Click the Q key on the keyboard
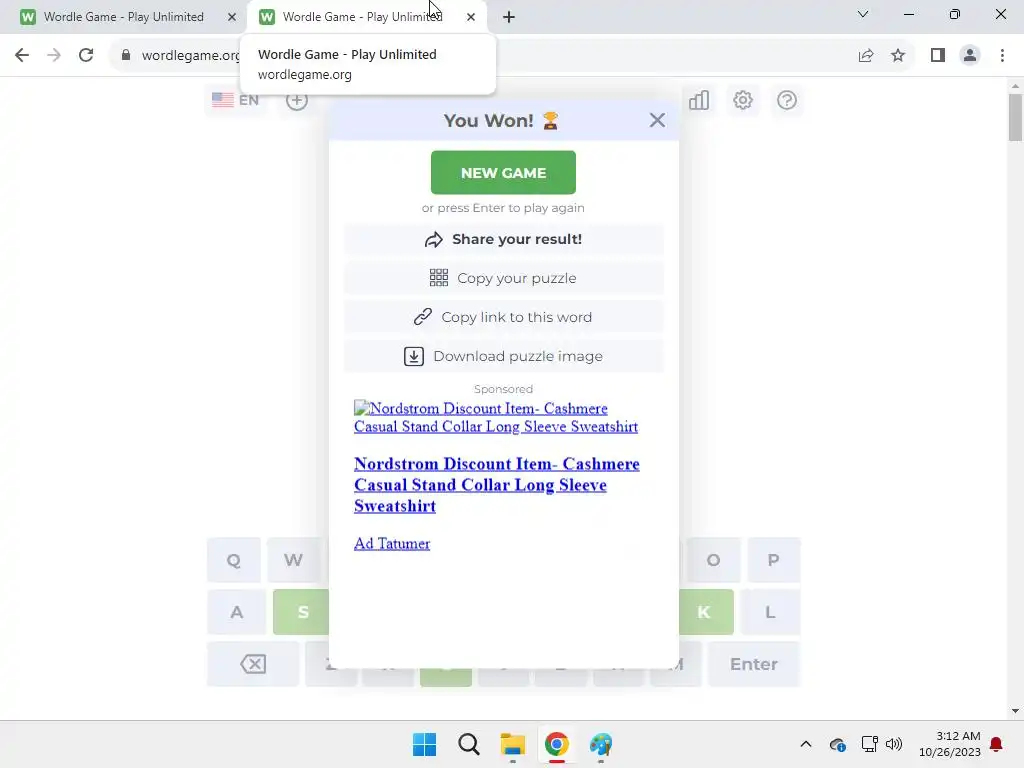 pyautogui.click(x=234, y=560)
